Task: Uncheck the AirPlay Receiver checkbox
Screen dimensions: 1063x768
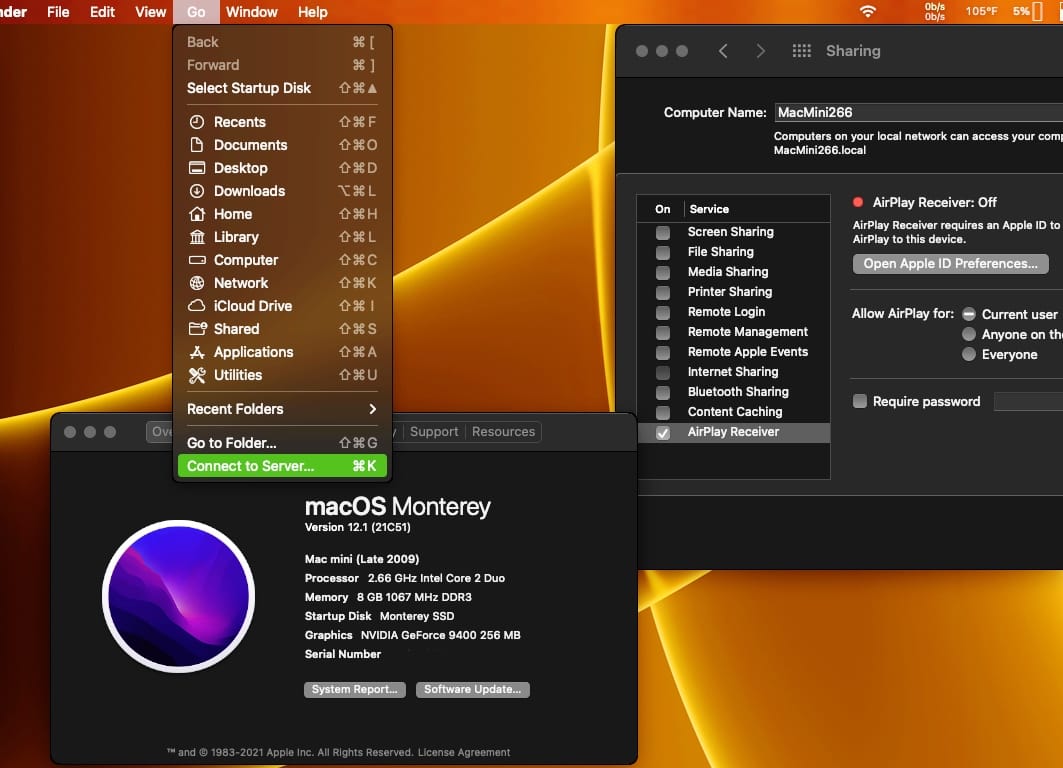Action: (x=663, y=432)
